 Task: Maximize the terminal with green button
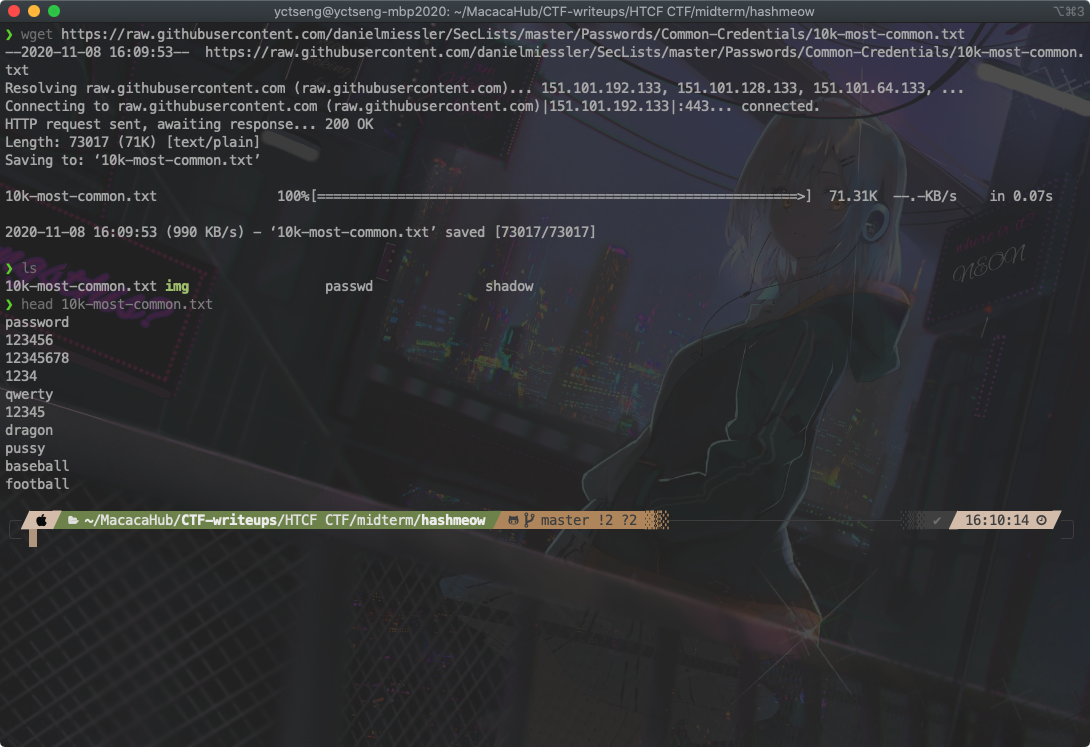(54, 11)
